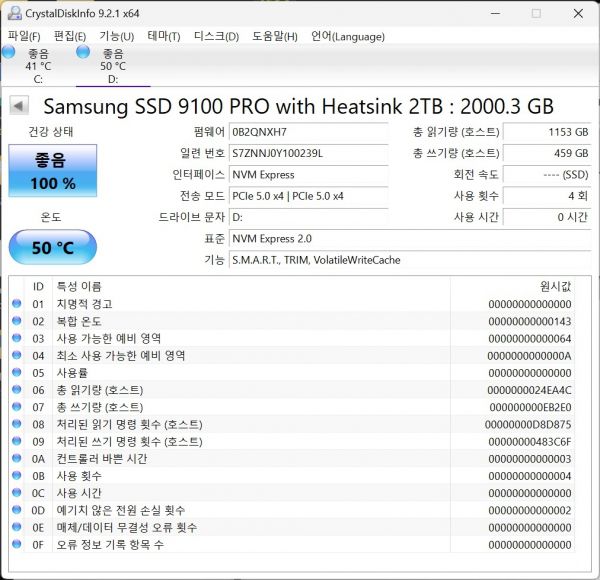Select raw value 0000000000143
This screenshot has height=580, width=600.
530,321
